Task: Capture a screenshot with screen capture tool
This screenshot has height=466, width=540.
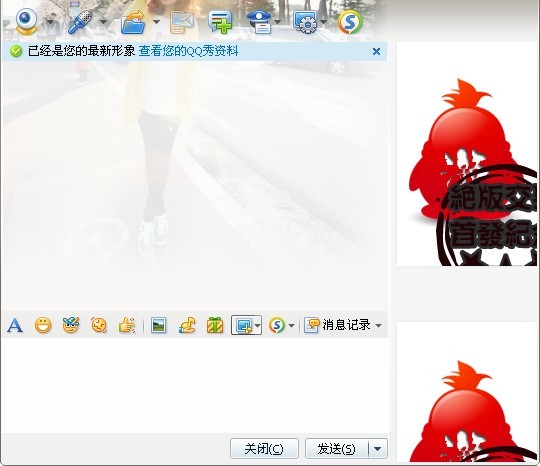Action: point(243,325)
